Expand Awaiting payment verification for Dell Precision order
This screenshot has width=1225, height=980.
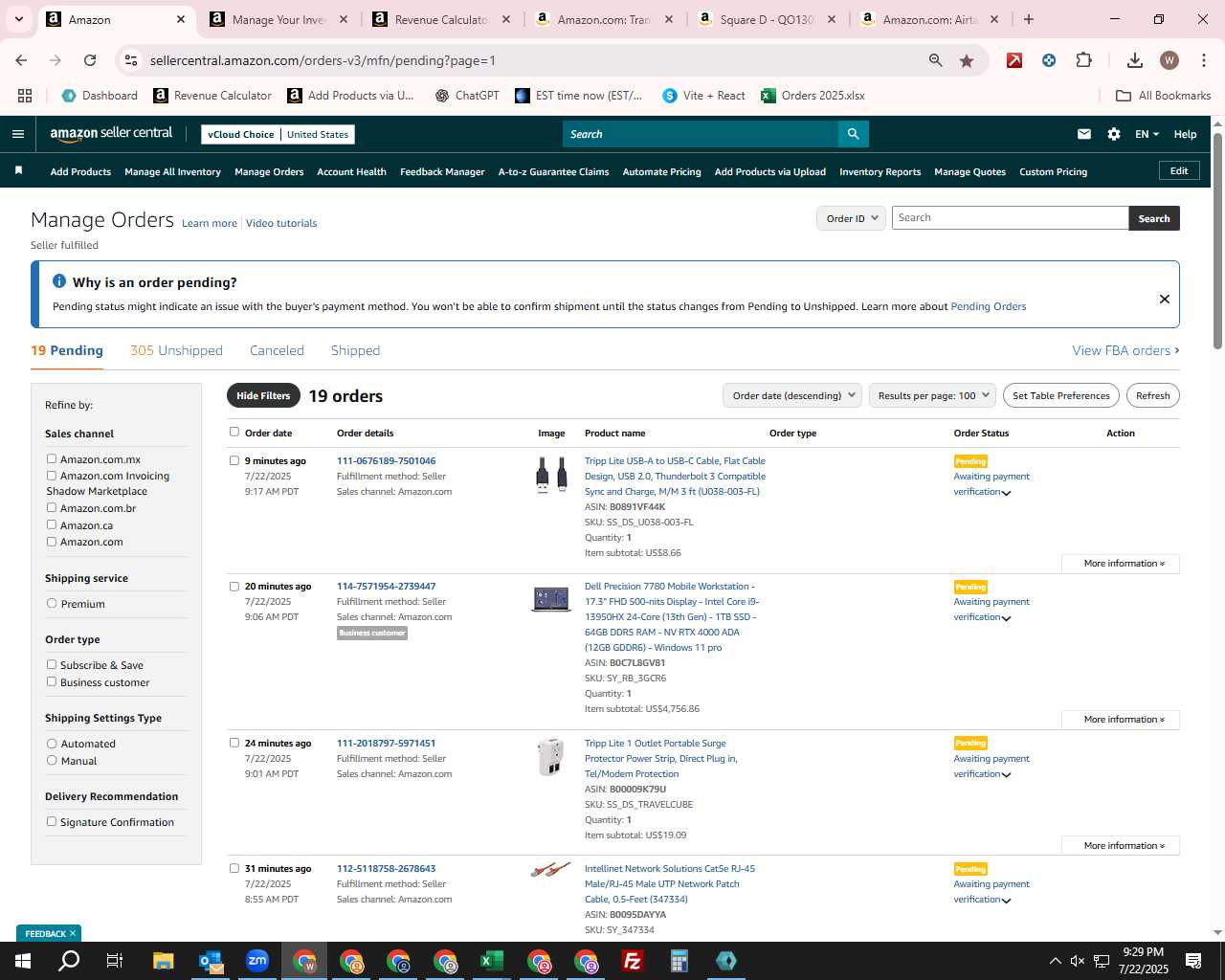1006,618
